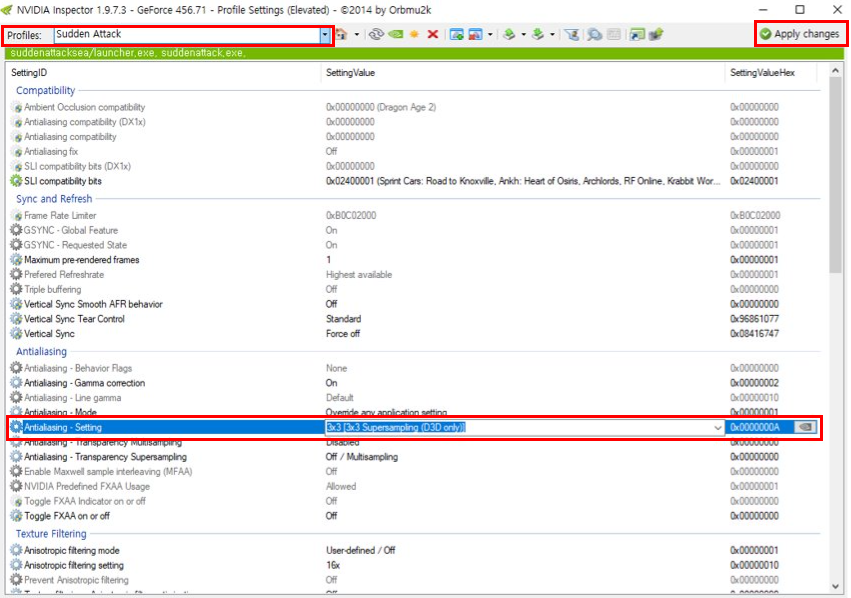The height and width of the screenshot is (598, 851).
Task: Scan for modified profiles with magnifier icon
Action: click(x=595, y=34)
